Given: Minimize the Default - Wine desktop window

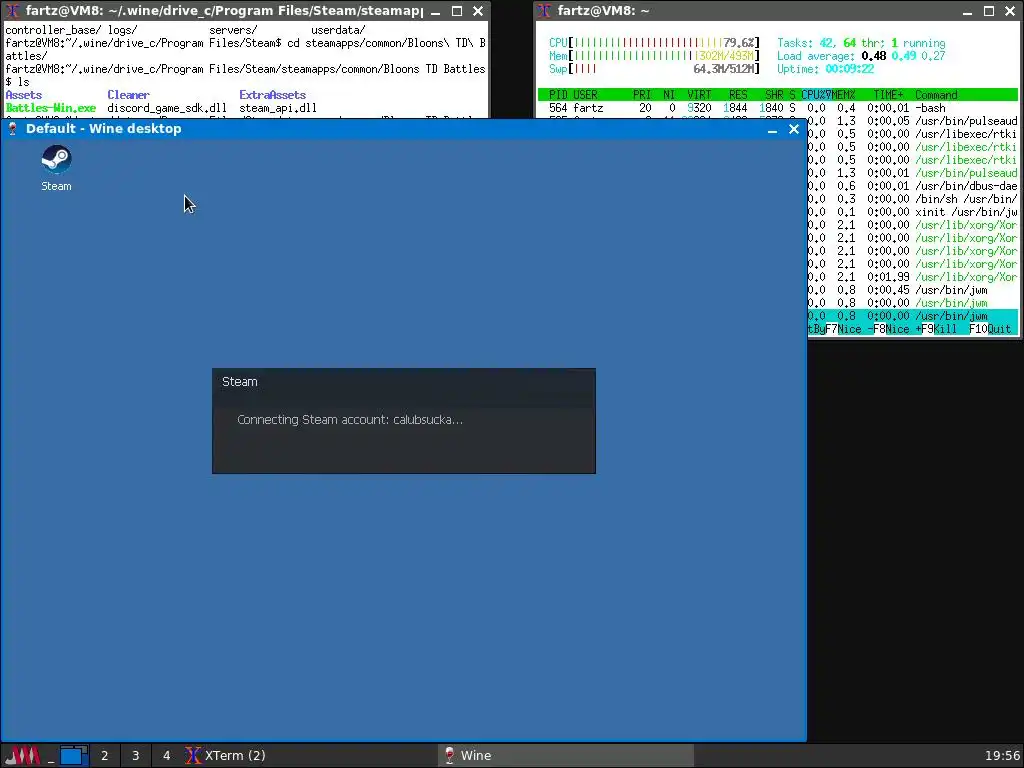Looking at the screenshot, I should click(x=773, y=129).
